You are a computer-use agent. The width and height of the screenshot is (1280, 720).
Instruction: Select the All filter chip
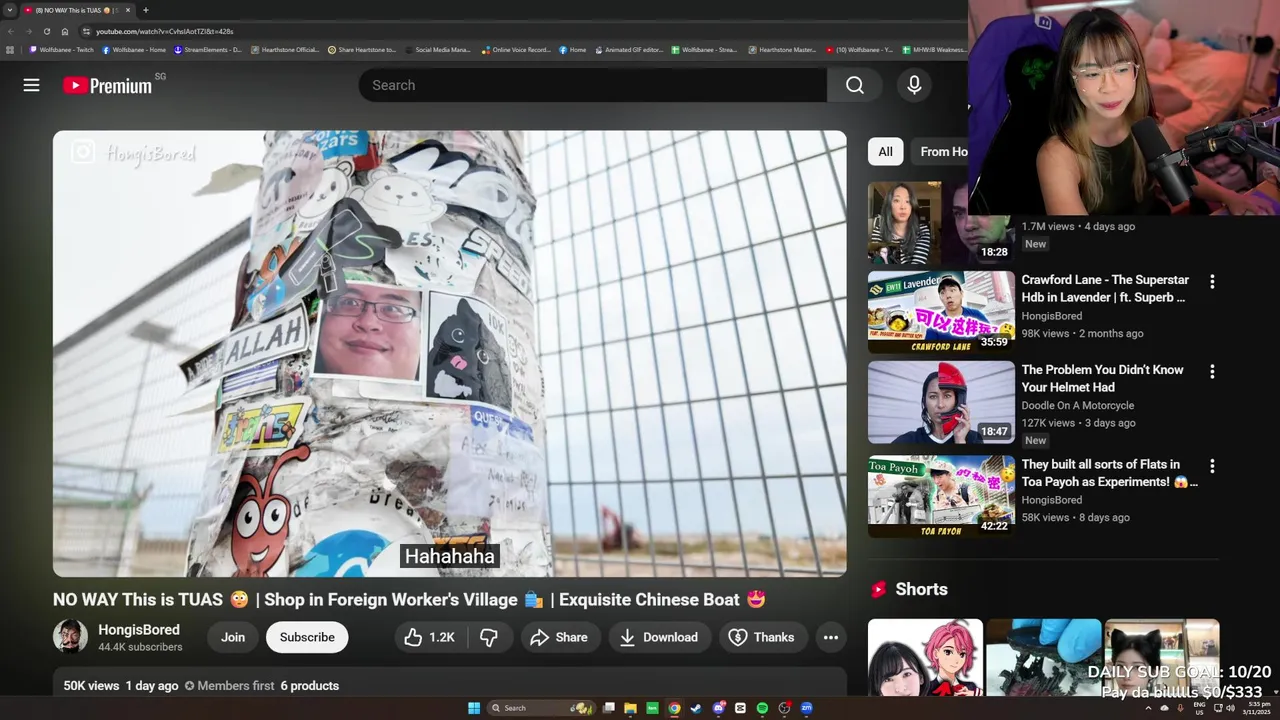(885, 152)
